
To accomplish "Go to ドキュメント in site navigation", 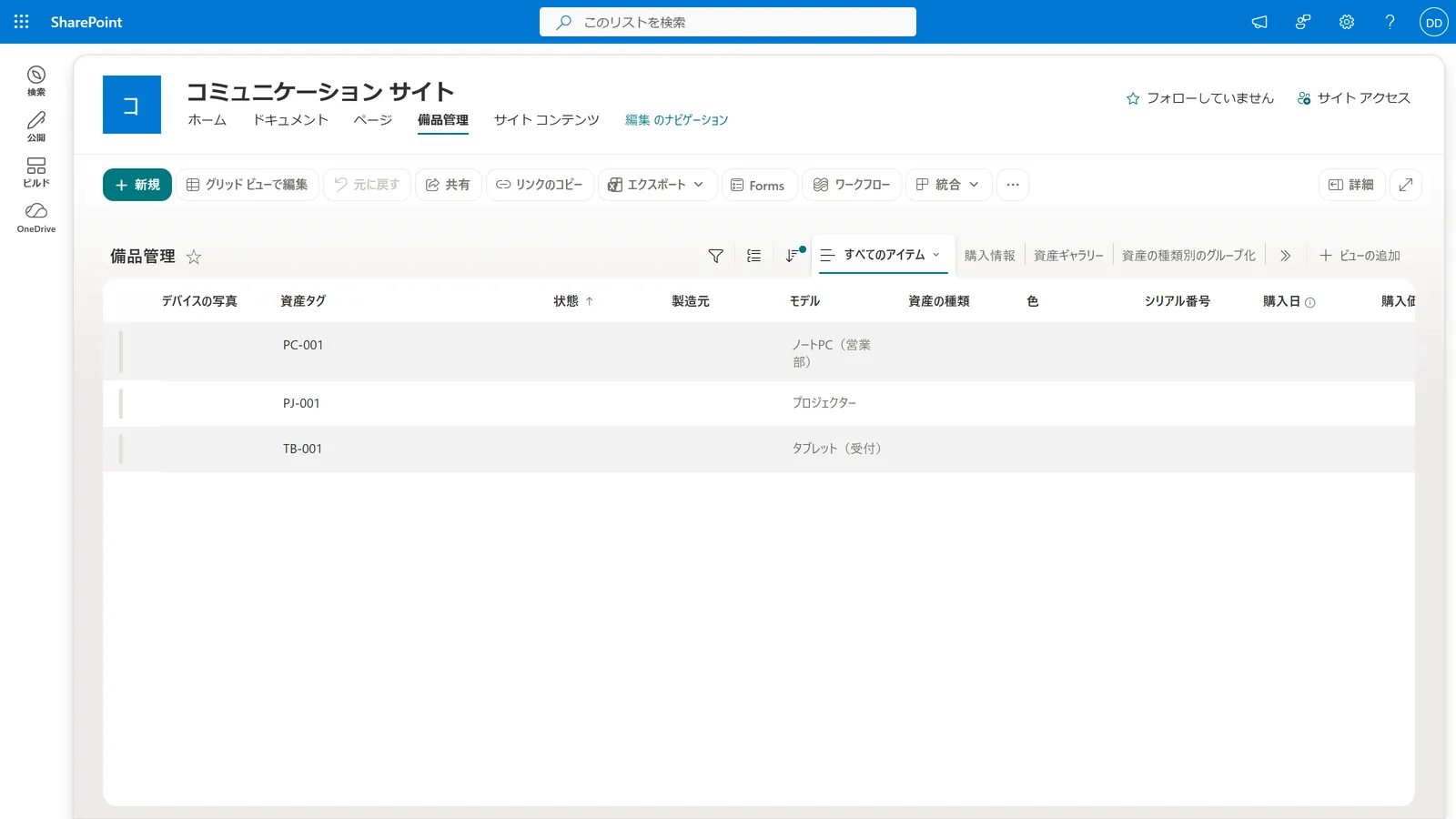I will point(290,120).
